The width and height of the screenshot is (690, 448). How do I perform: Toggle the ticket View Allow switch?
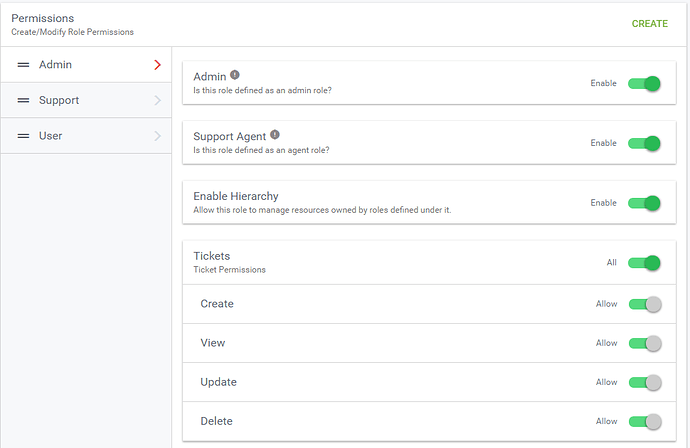645,343
